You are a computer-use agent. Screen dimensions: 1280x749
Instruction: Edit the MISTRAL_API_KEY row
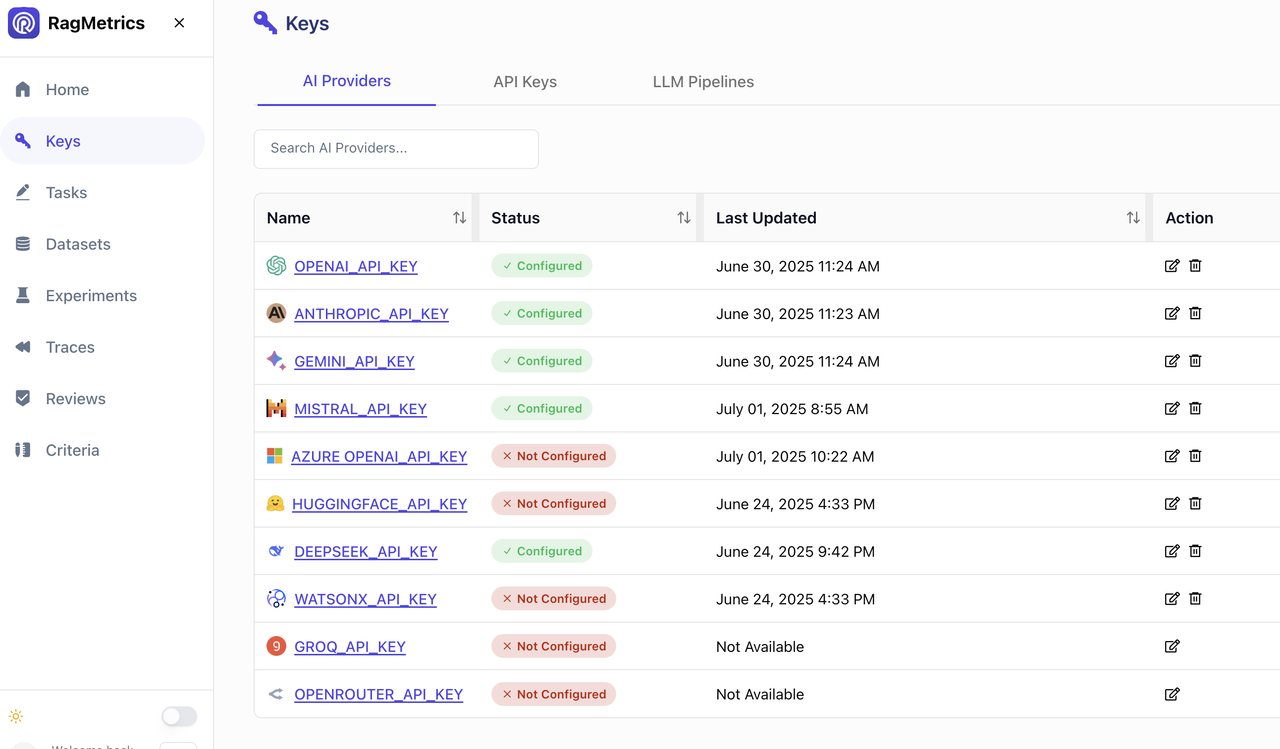tap(1172, 408)
